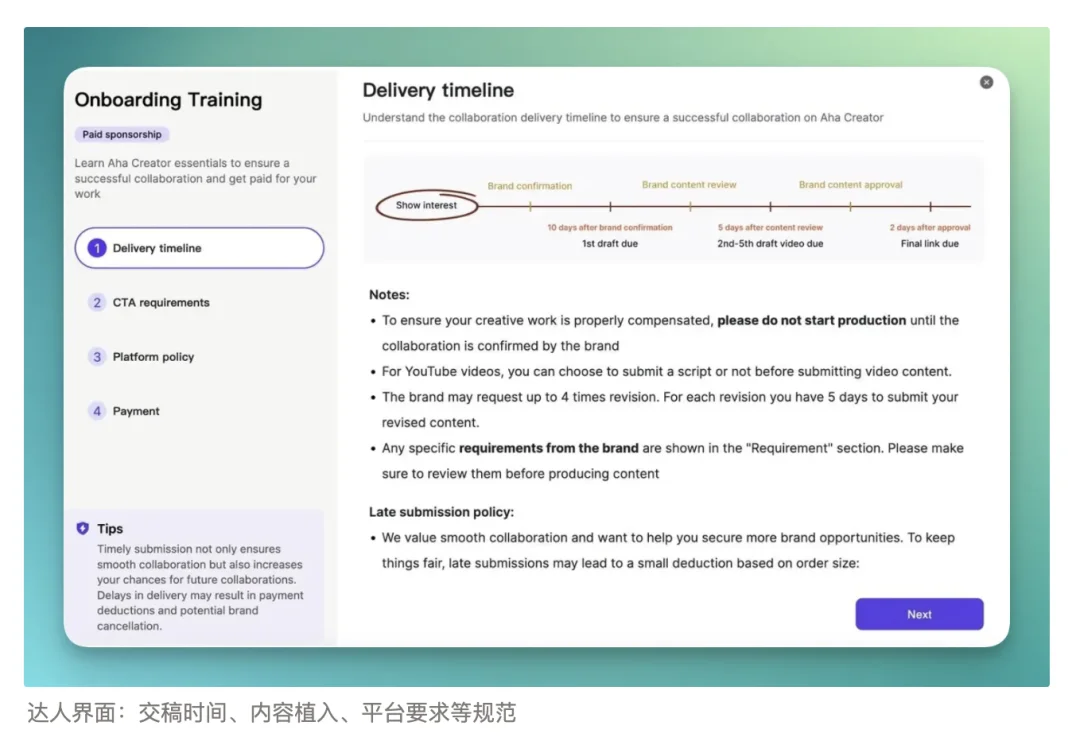The width and height of the screenshot is (1080, 749).
Task: Click the circled Show interest marker
Action: tap(427, 205)
